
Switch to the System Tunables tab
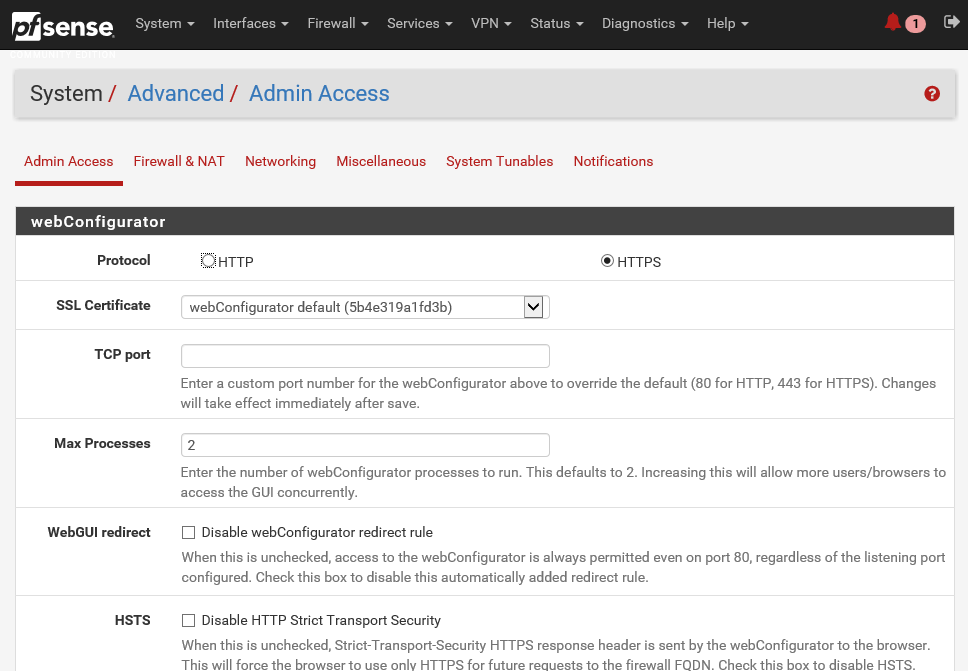pos(499,161)
